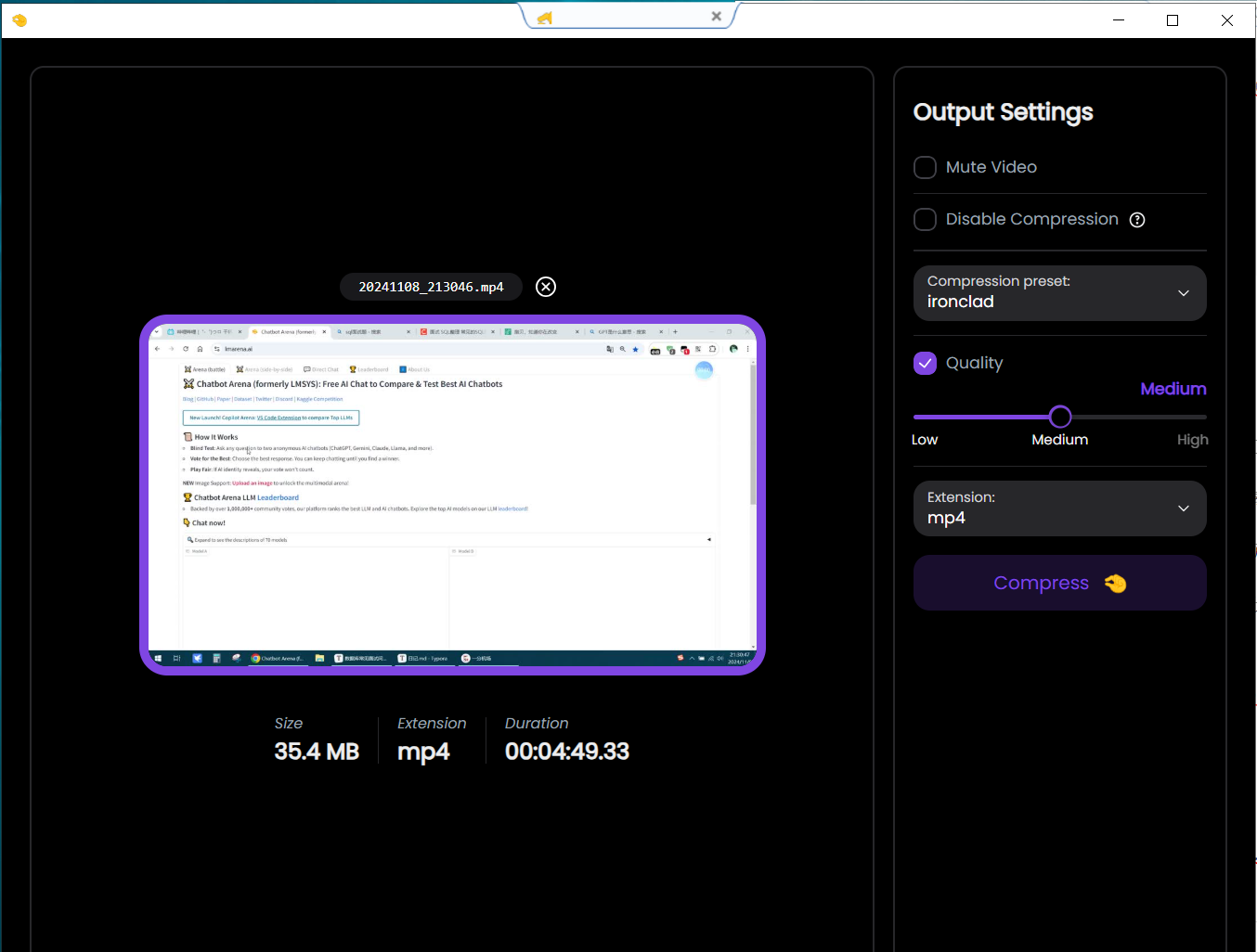Click the purple Medium quality value
This screenshot has width=1257, height=952.
(1173, 389)
